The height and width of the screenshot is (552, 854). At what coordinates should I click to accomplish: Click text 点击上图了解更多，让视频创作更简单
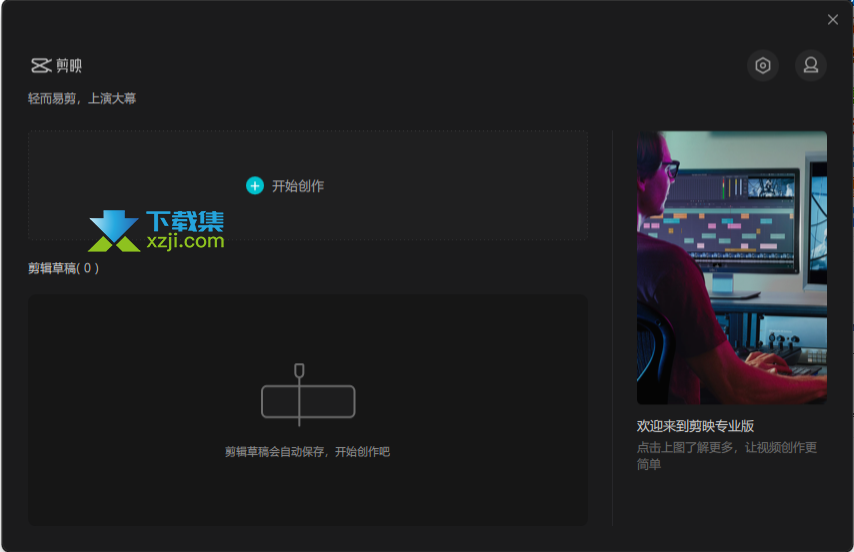[x=727, y=456]
